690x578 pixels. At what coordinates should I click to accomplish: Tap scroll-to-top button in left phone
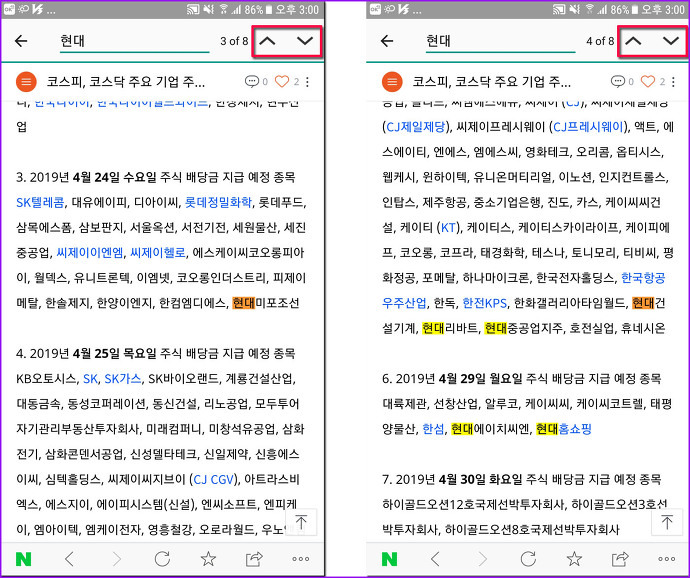click(x=301, y=523)
